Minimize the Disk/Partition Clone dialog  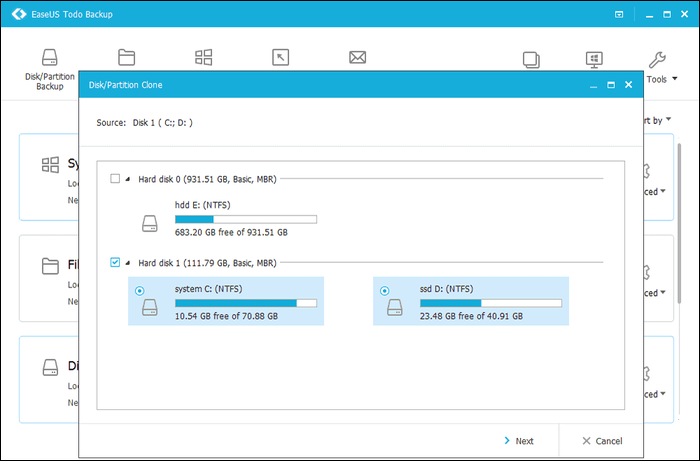(x=593, y=85)
